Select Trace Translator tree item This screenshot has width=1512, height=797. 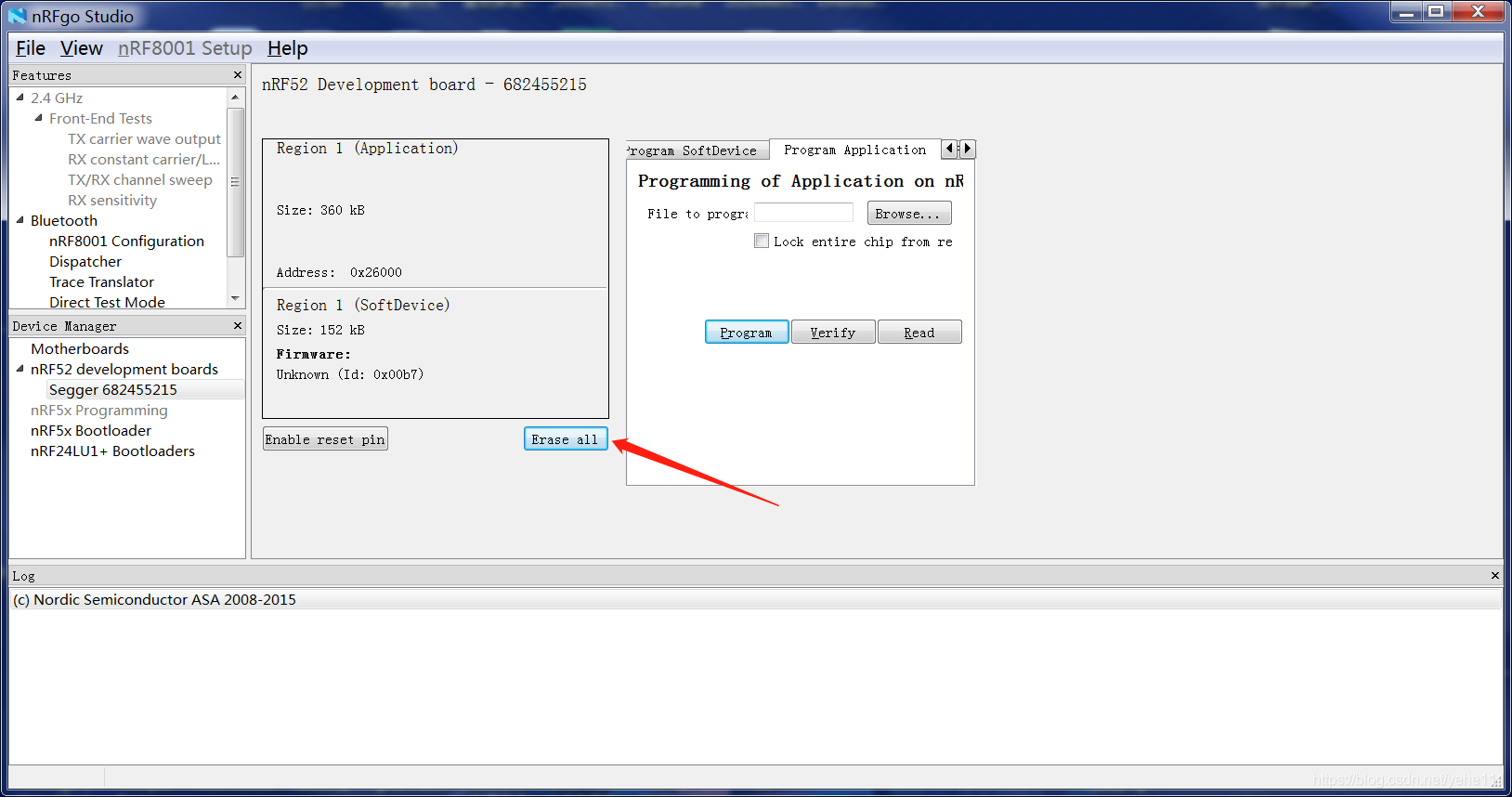coord(102,281)
